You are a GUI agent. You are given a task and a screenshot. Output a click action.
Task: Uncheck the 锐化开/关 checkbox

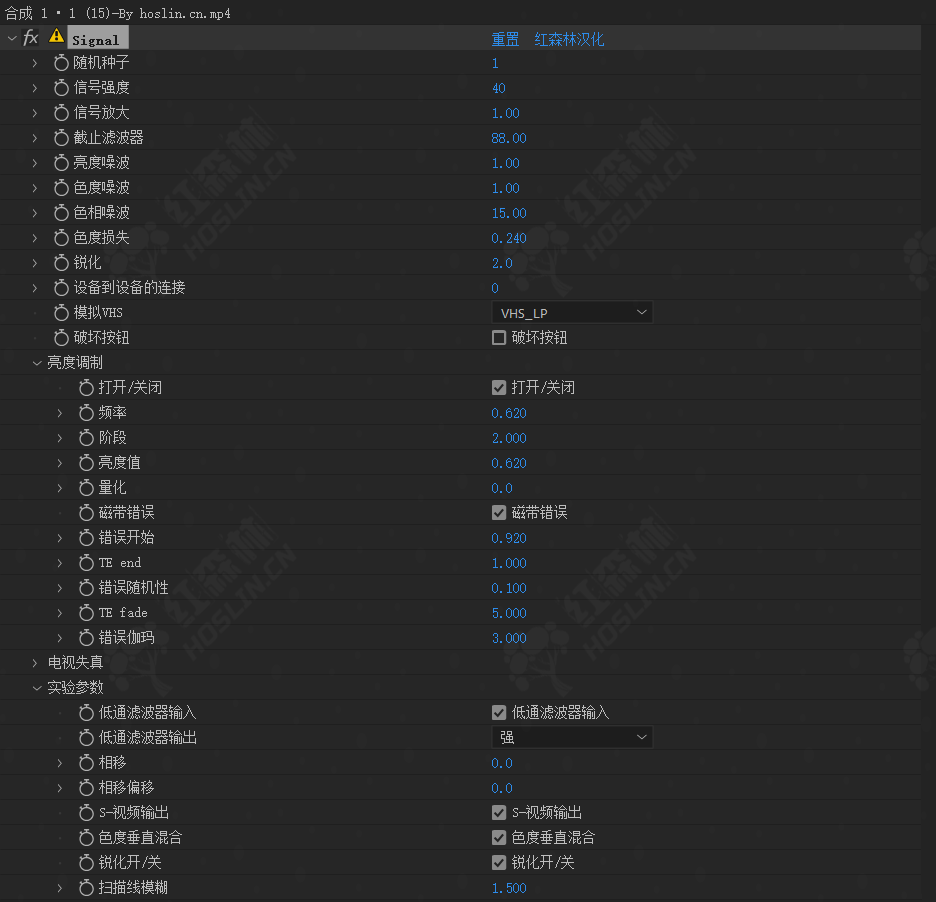[499, 863]
